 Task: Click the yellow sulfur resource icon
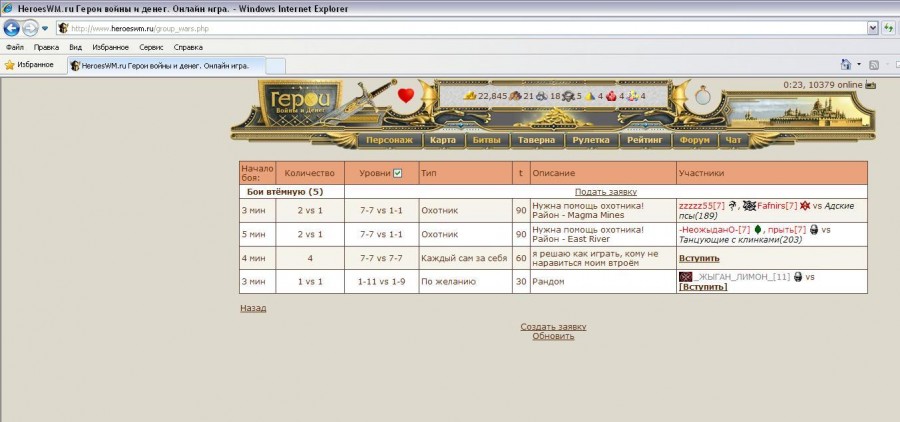coord(590,96)
